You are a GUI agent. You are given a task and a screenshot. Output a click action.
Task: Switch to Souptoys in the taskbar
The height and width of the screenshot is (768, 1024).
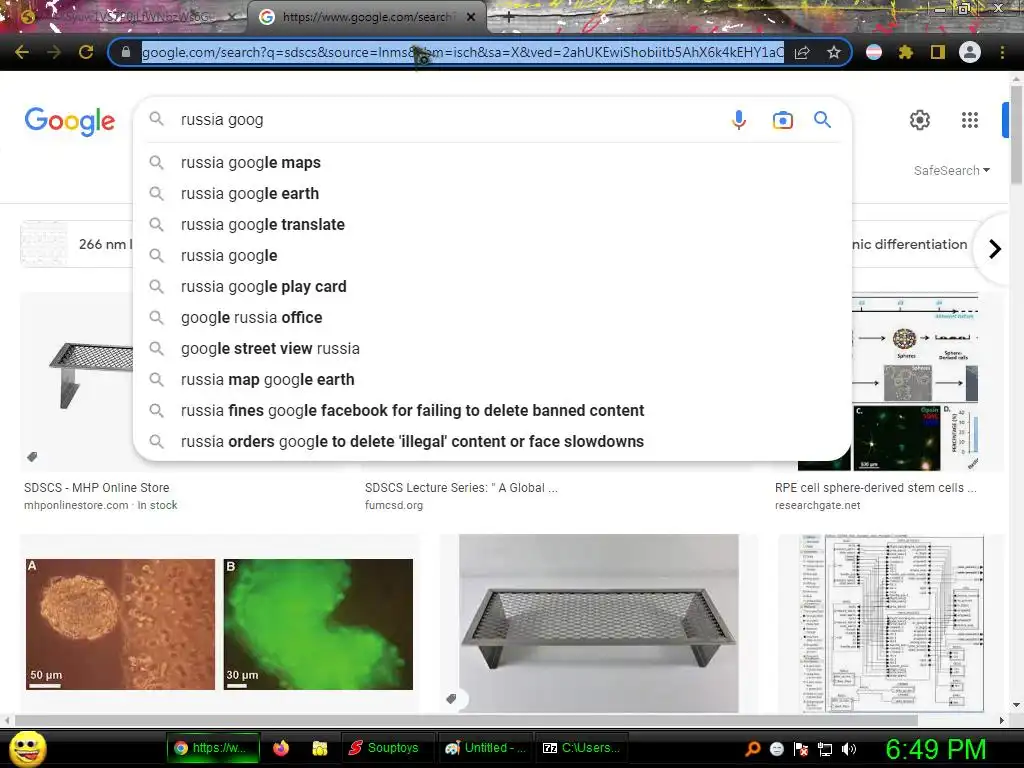tap(386, 748)
